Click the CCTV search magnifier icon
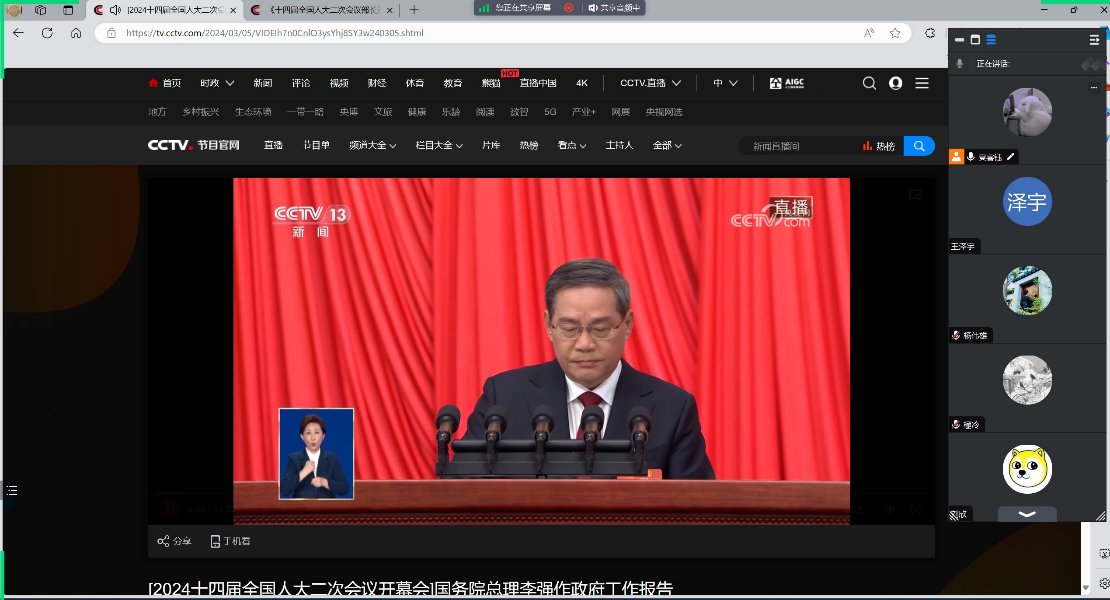This screenshot has height=600, width=1110. [x=869, y=83]
